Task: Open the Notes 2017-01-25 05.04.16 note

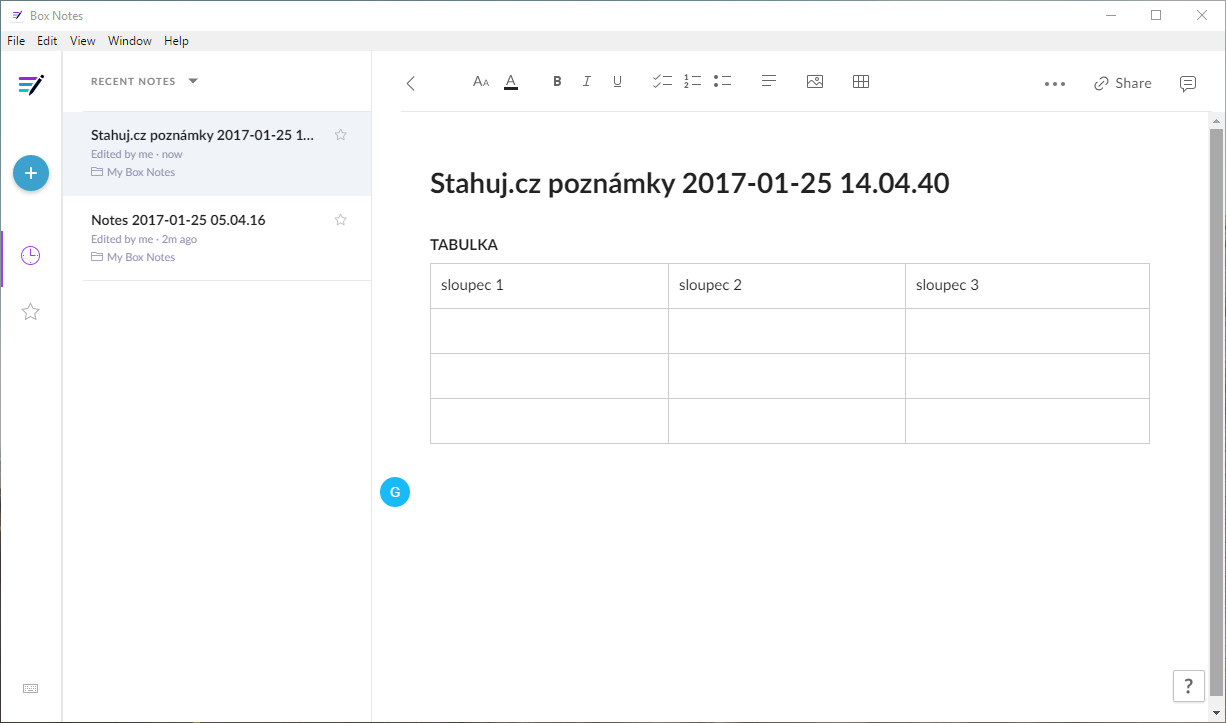Action: click(217, 238)
